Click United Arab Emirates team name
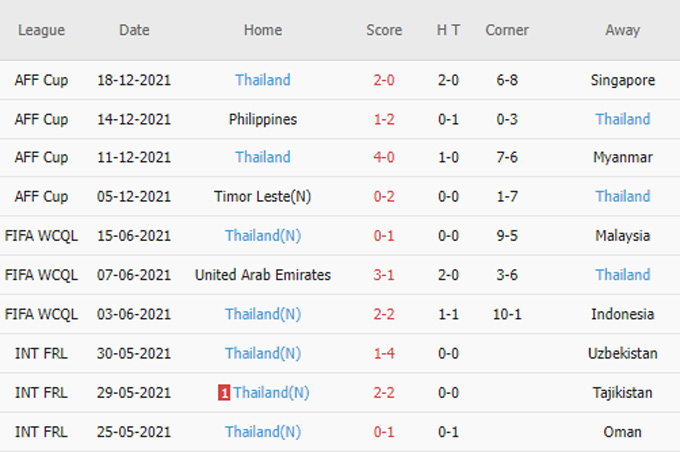 pyautogui.click(x=263, y=275)
